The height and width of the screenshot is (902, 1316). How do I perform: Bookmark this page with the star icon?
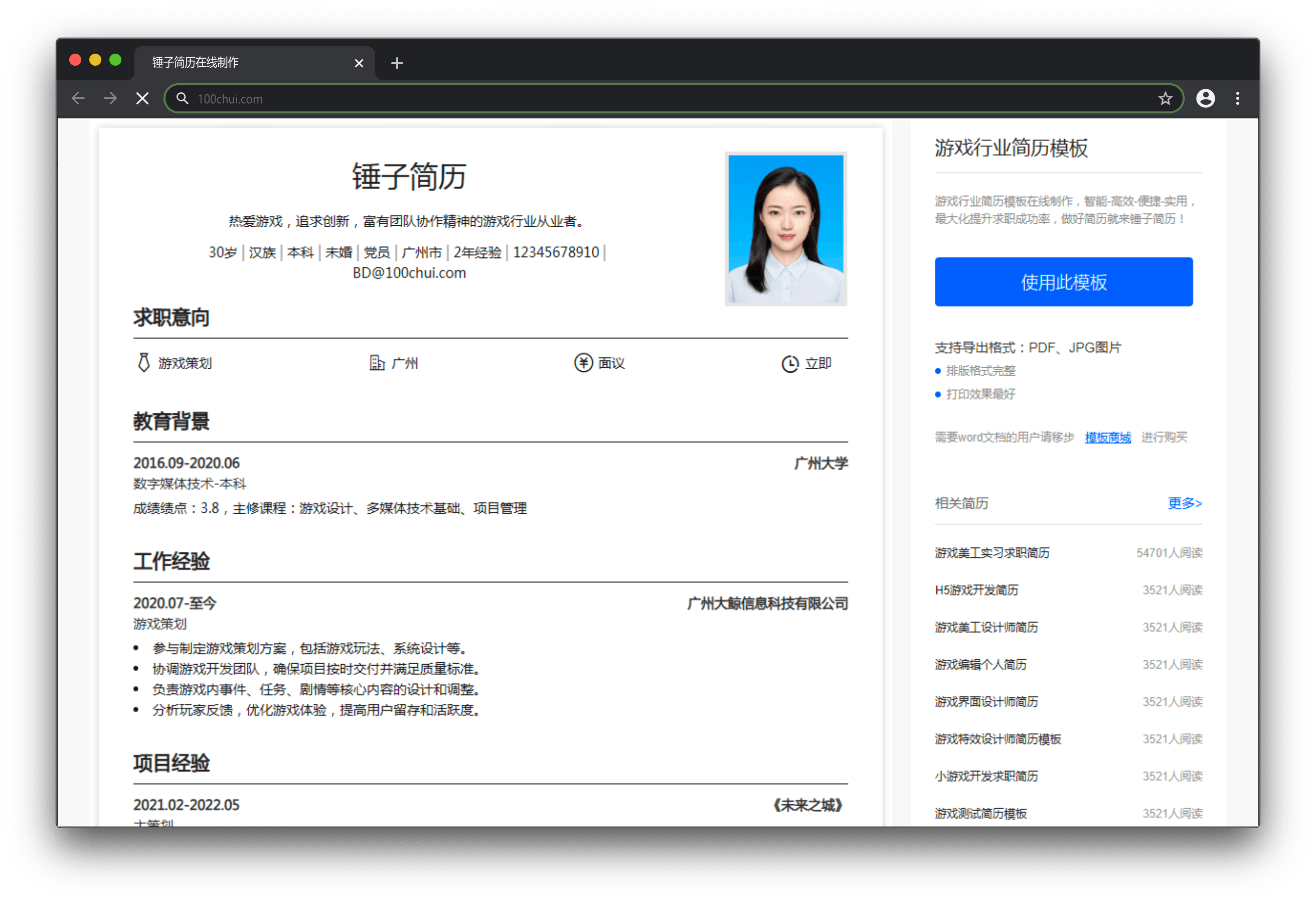(x=1165, y=99)
